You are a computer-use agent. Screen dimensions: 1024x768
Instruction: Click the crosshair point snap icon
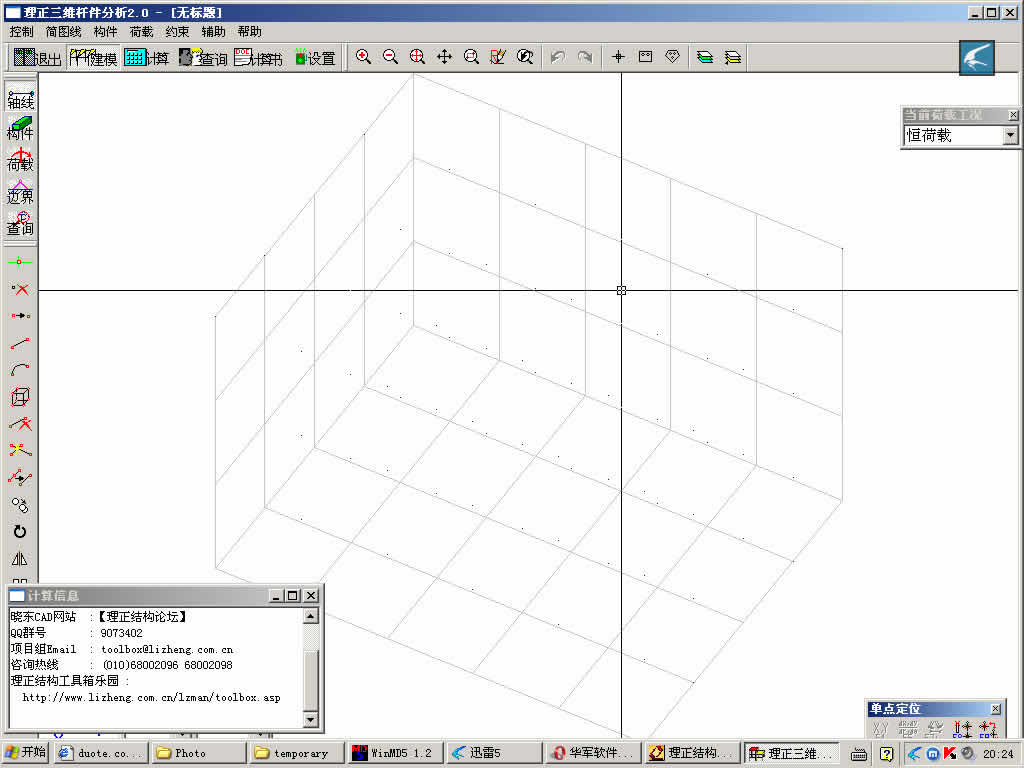tap(618, 57)
